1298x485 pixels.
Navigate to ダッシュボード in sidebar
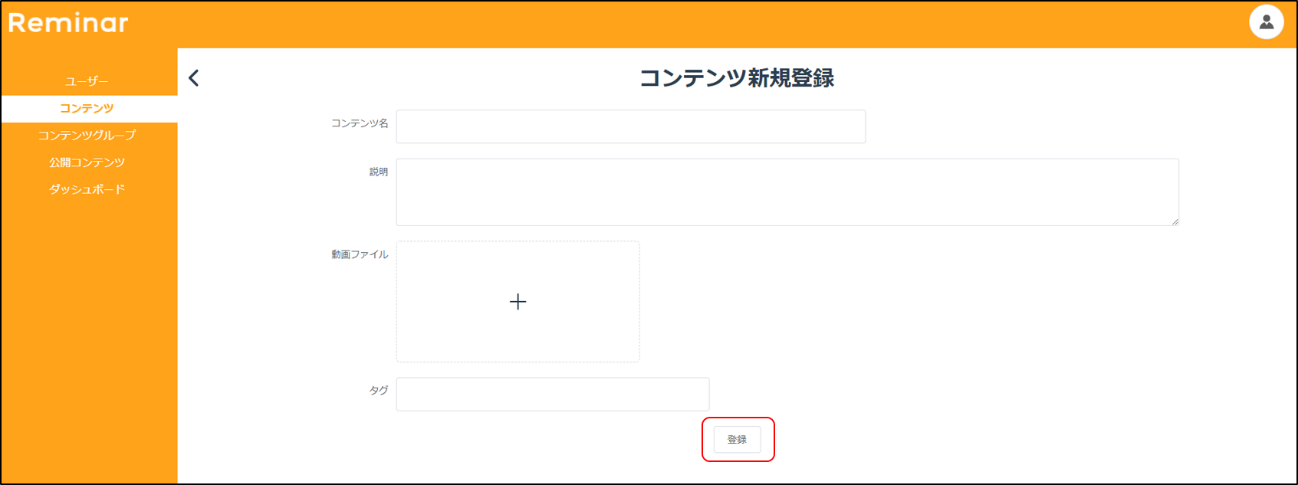pyautogui.click(x=87, y=189)
